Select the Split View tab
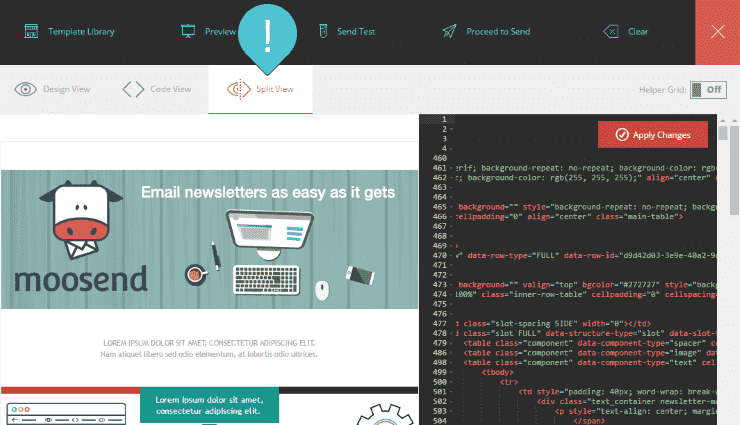The height and width of the screenshot is (425, 740). pyautogui.click(x=260, y=90)
